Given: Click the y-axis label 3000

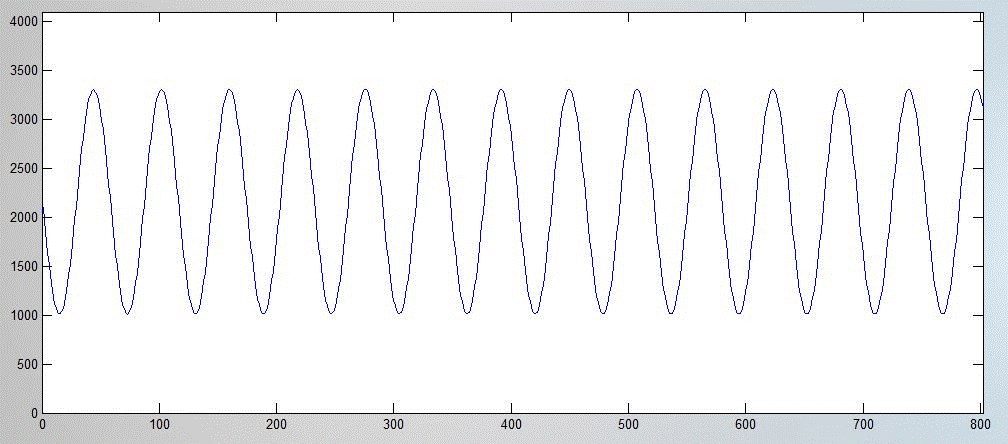Looking at the screenshot, I should pyautogui.click(x=24, y=120).
